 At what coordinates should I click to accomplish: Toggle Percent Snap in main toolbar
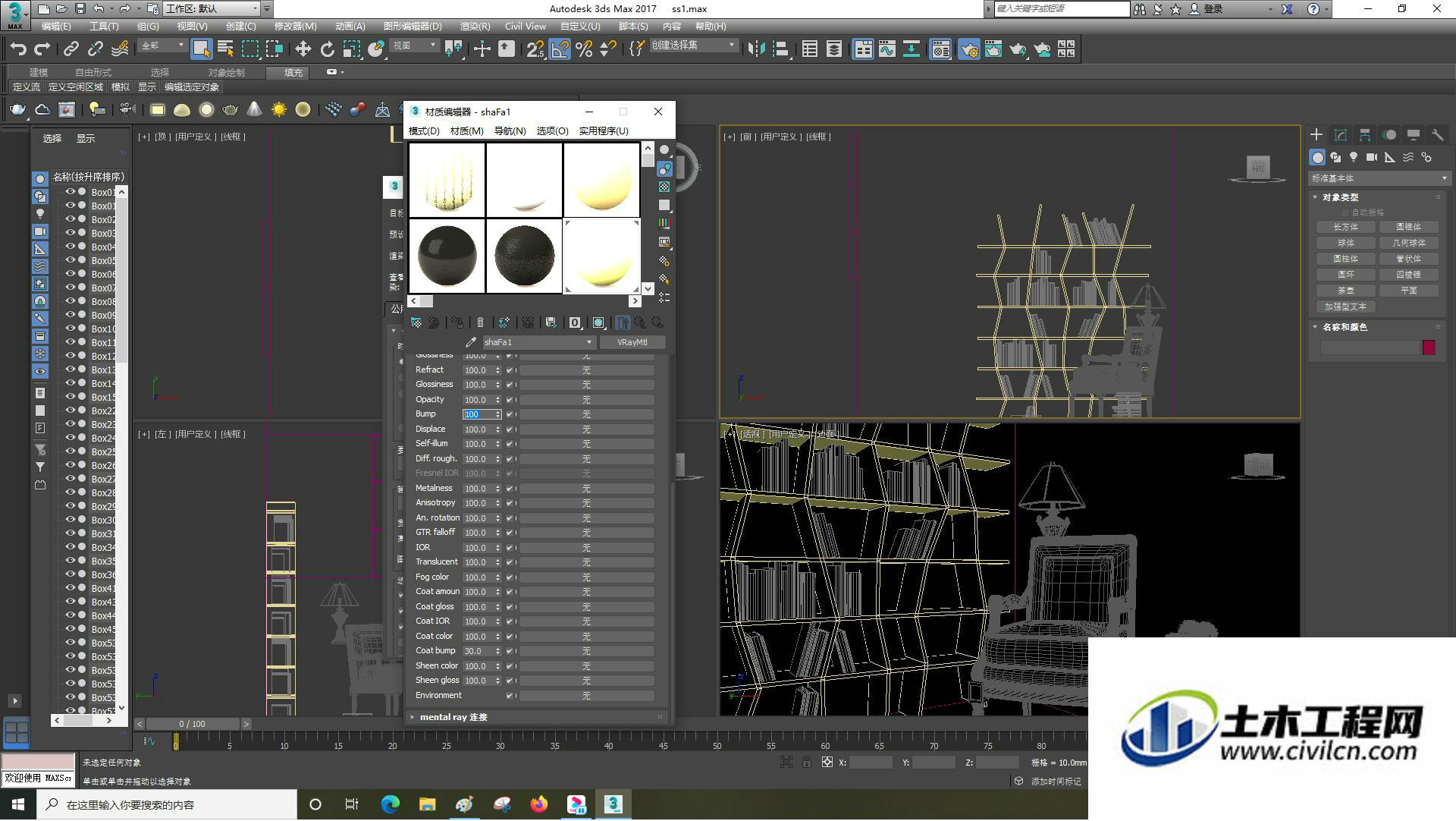point(584,49)
